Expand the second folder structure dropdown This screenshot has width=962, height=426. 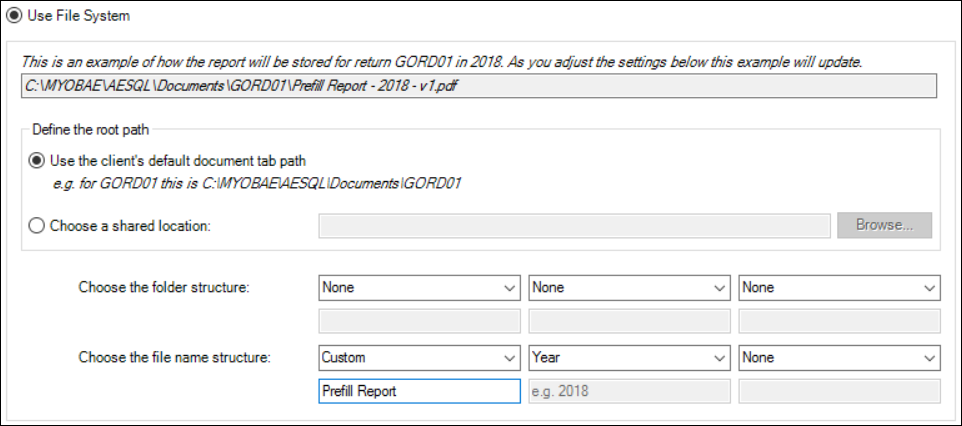tap(629, 288)
